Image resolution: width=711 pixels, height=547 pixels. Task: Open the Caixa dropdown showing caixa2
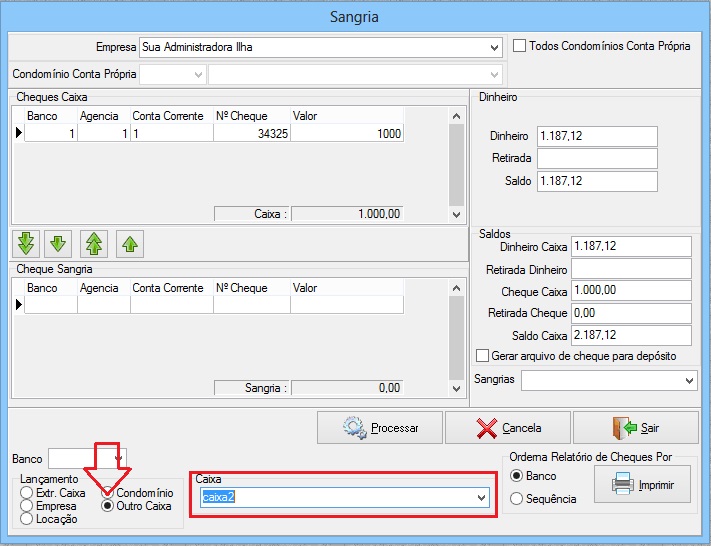(482, 498)
